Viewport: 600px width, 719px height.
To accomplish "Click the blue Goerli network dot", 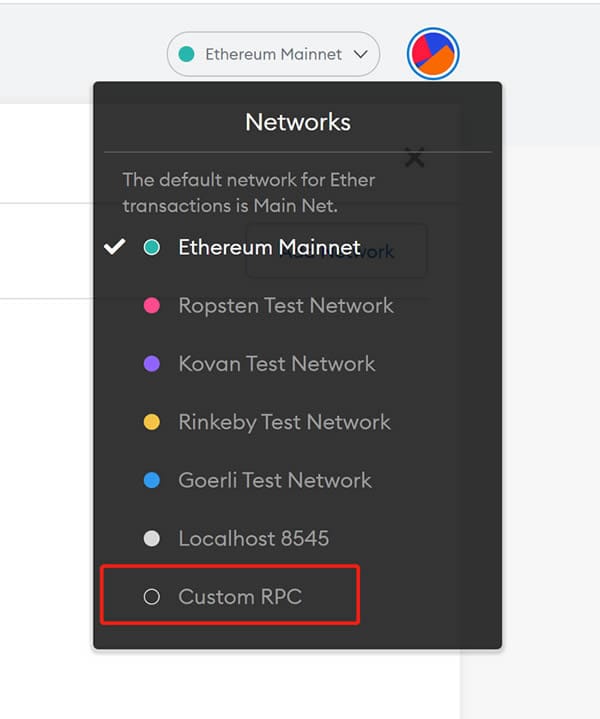I will pyautogui.click(x=151, y=480).
